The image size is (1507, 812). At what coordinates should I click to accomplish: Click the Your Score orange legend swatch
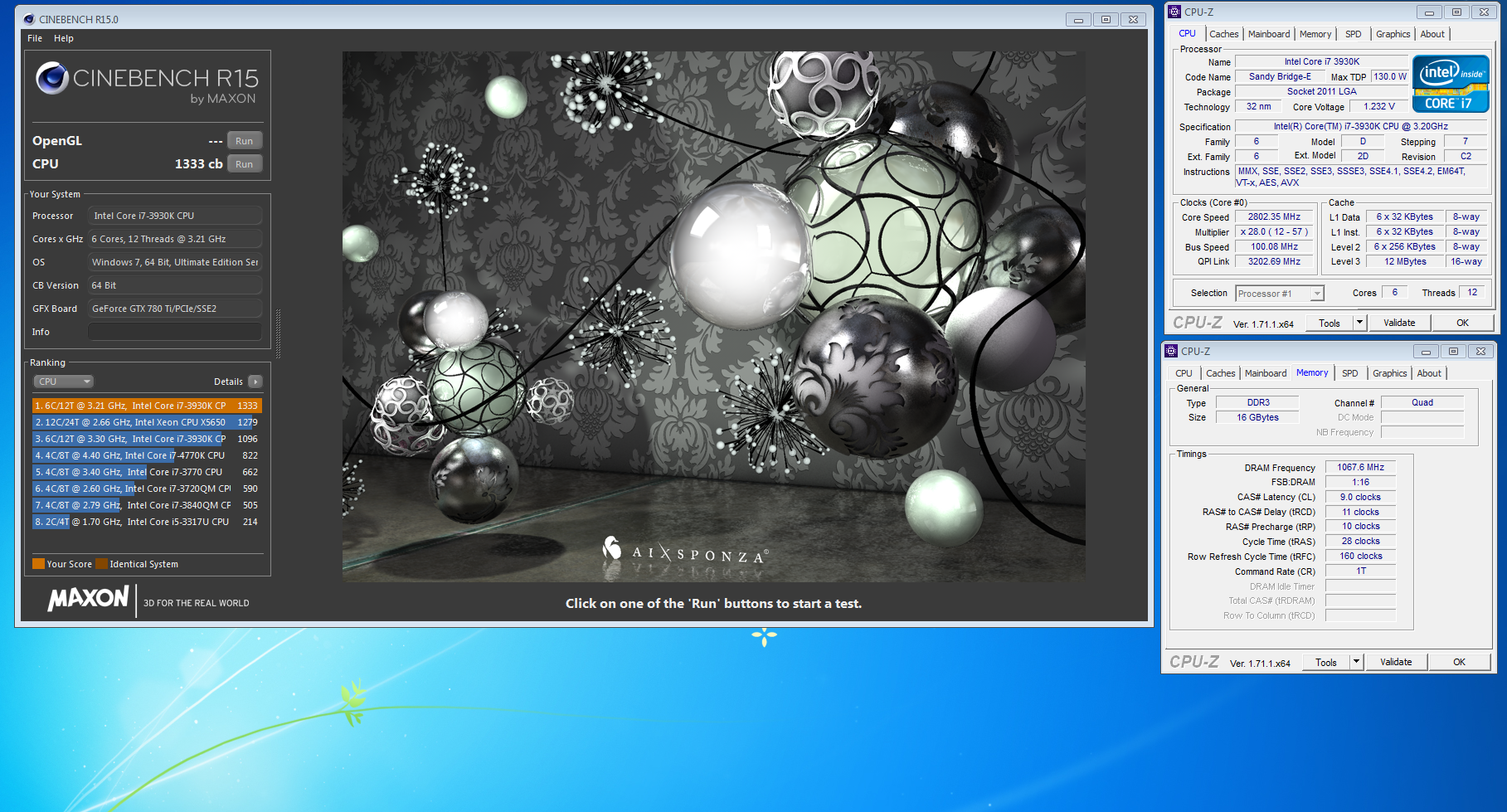38,564
